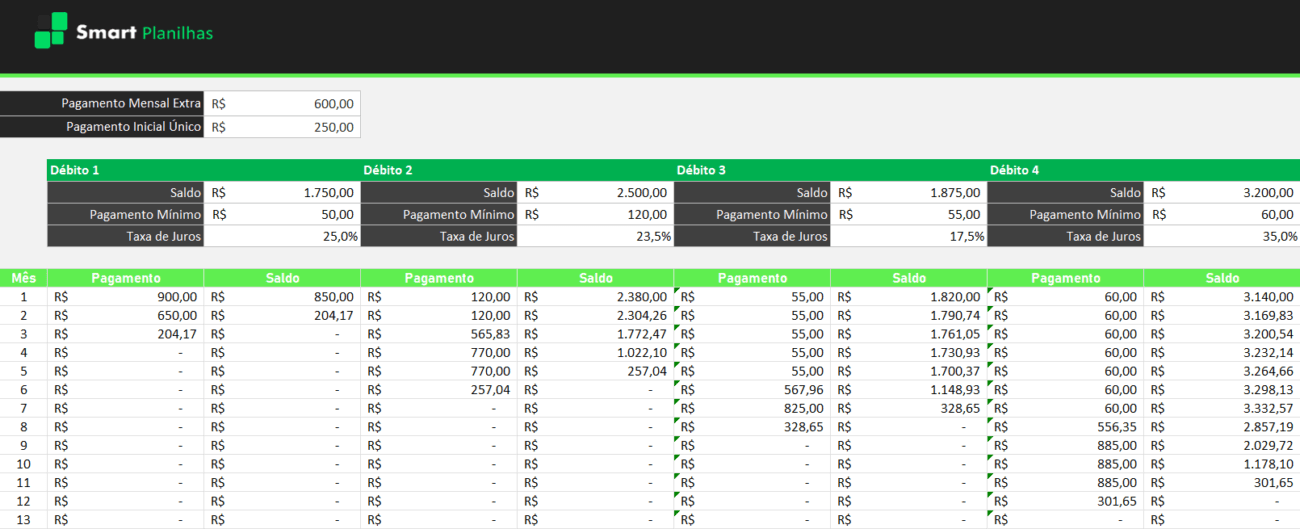Click the Débito 2 month 3 payment 565,83
The width and height of the screenshot is (1300, 529).
tap(438, 334)
